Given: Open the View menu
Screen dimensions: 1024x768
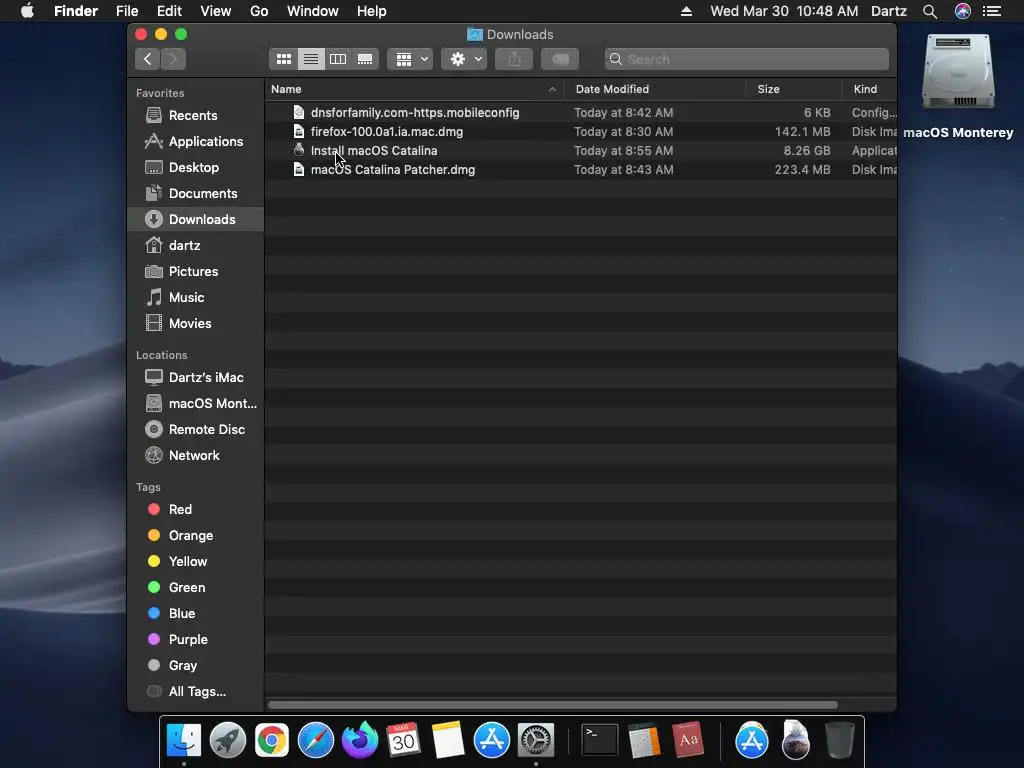Looking at the screenshot, I should tap(216, 11).
